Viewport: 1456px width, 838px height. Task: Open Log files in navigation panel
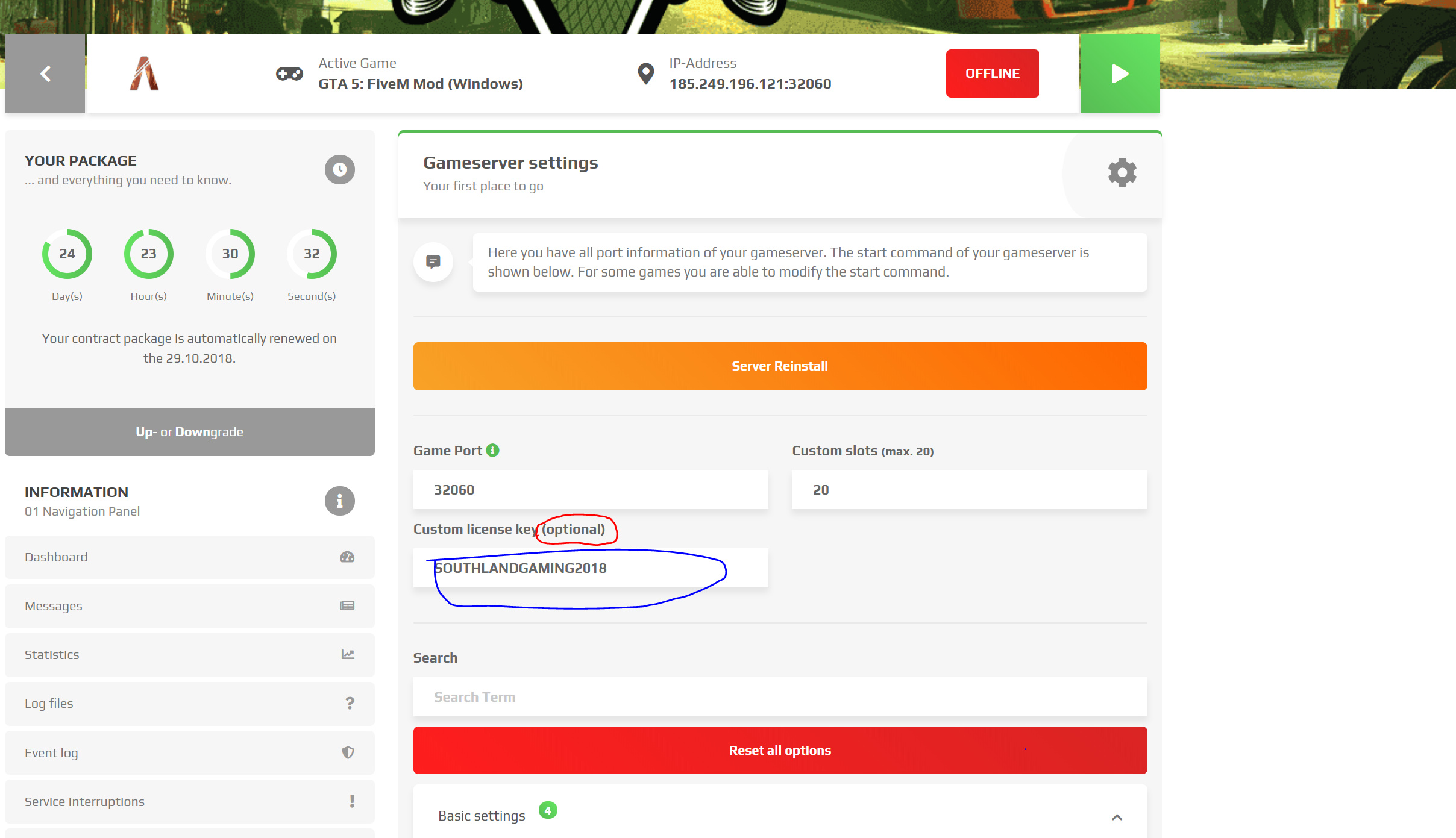(190, 704)
